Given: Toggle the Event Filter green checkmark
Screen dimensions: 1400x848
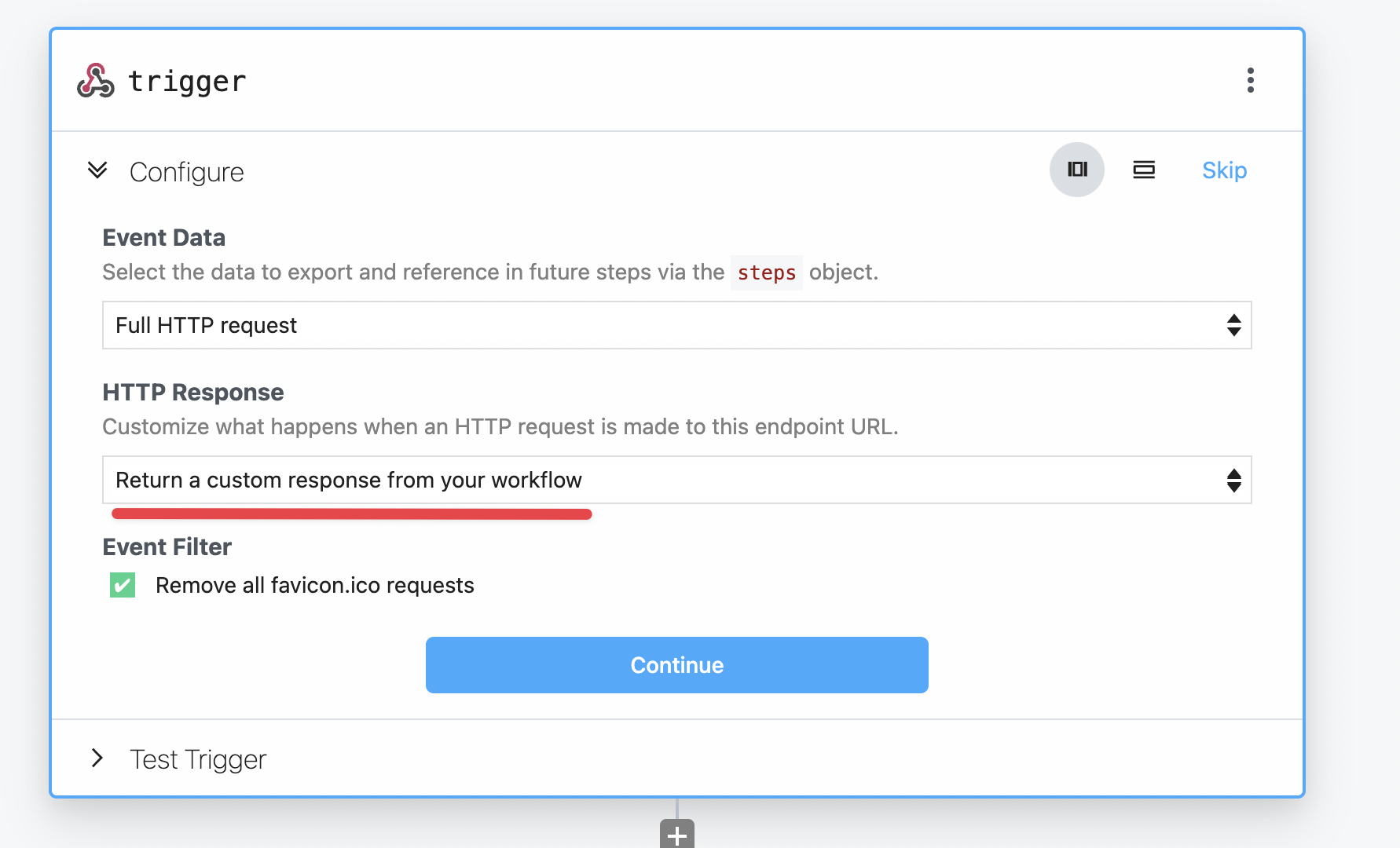Looking at the screenshot, I should [x=123, y=585].
